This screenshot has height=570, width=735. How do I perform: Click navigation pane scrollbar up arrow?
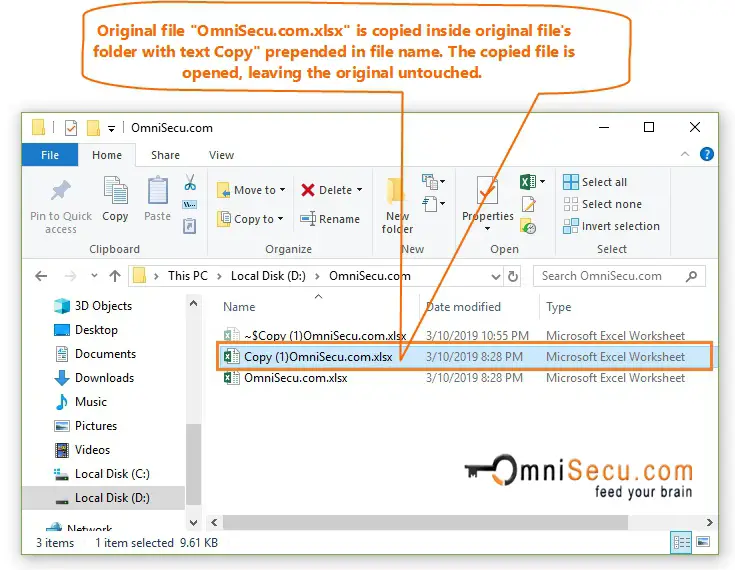click(193, 303)
